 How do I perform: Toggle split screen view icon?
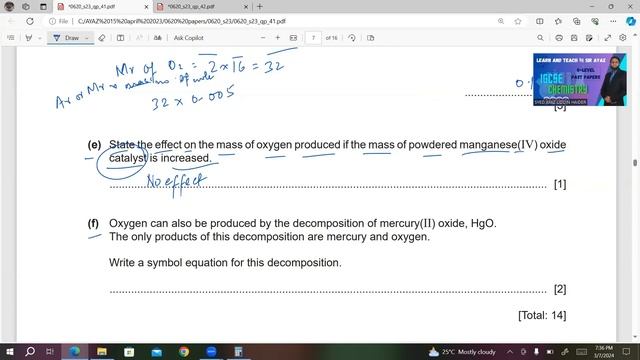(540, 21)
